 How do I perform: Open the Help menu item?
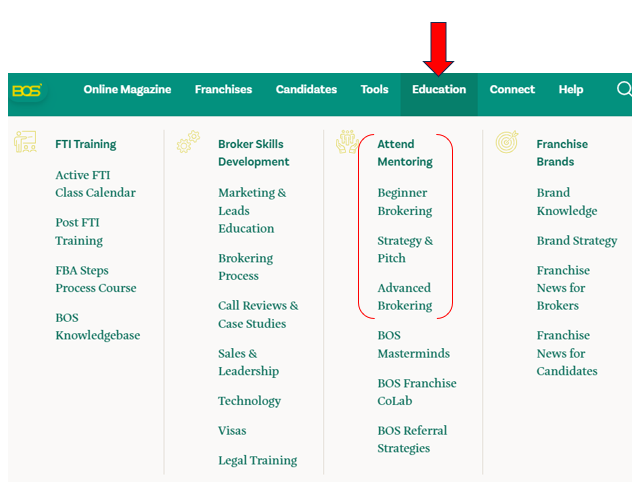(x=571, y=90)
